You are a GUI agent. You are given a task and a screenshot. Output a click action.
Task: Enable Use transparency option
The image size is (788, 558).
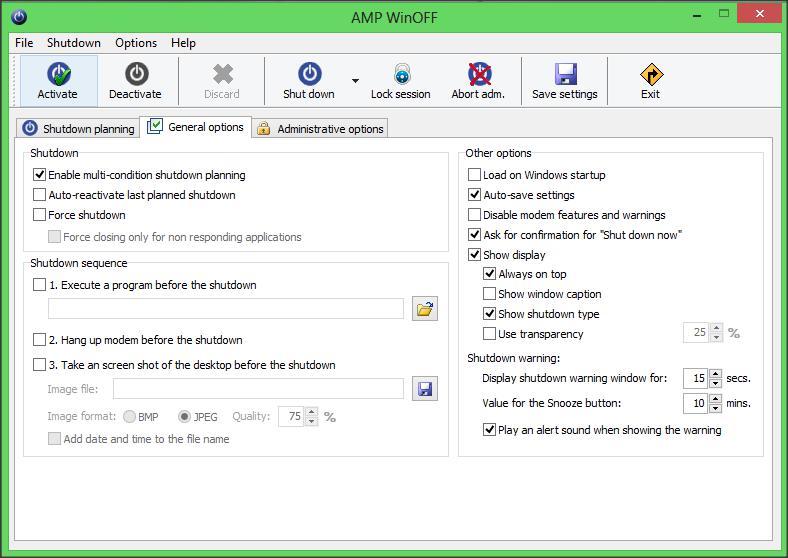(x=489, y=333)
